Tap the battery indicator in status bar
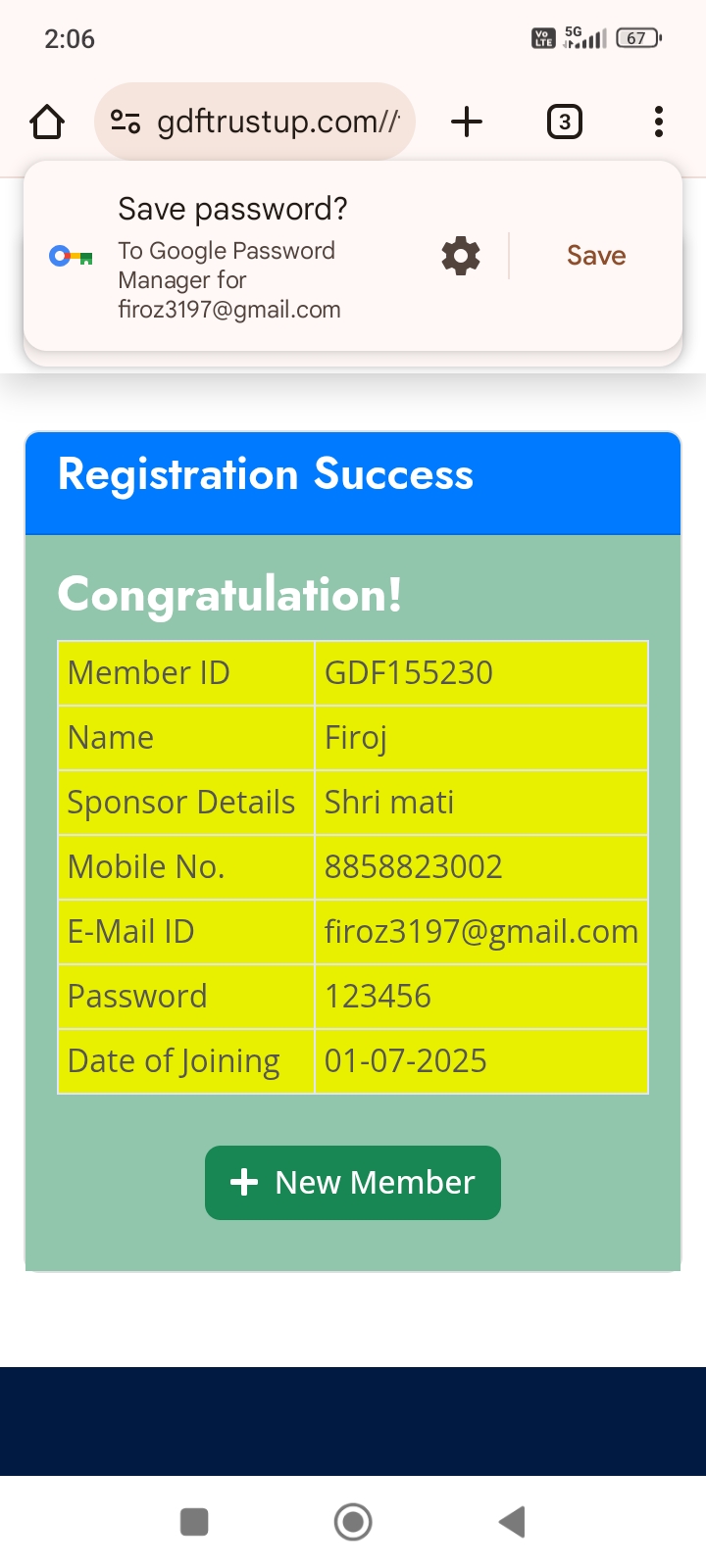This screenshot has height=1568, width=706. (x=637, y=38)
